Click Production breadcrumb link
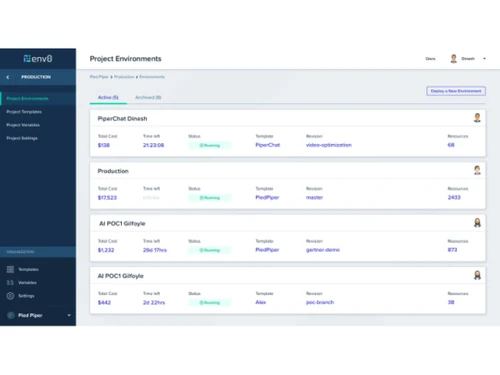The height and width of the screenshot is (375, 500). (124, 77)
